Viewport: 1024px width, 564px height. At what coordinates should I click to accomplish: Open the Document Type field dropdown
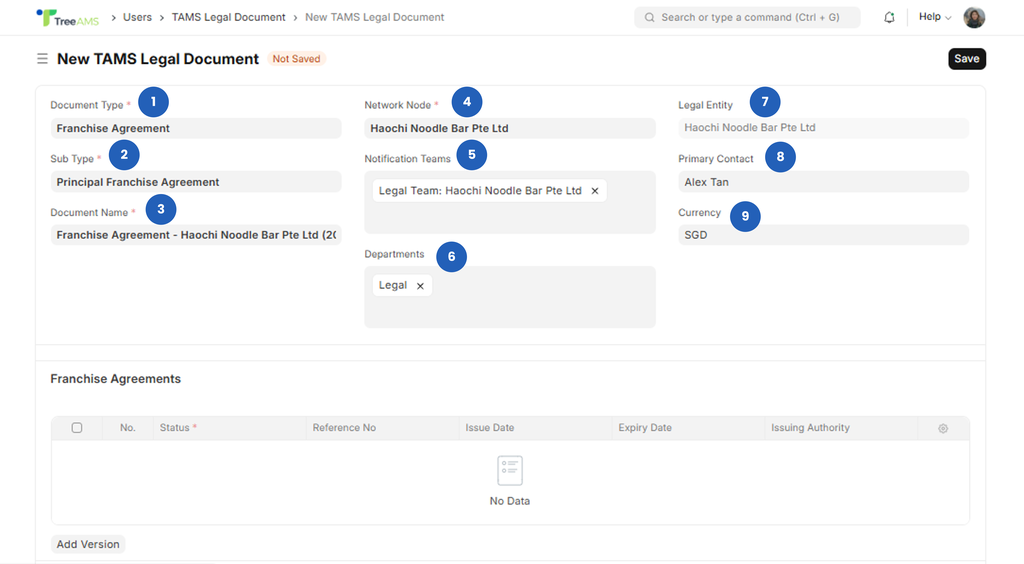[196, 128]
